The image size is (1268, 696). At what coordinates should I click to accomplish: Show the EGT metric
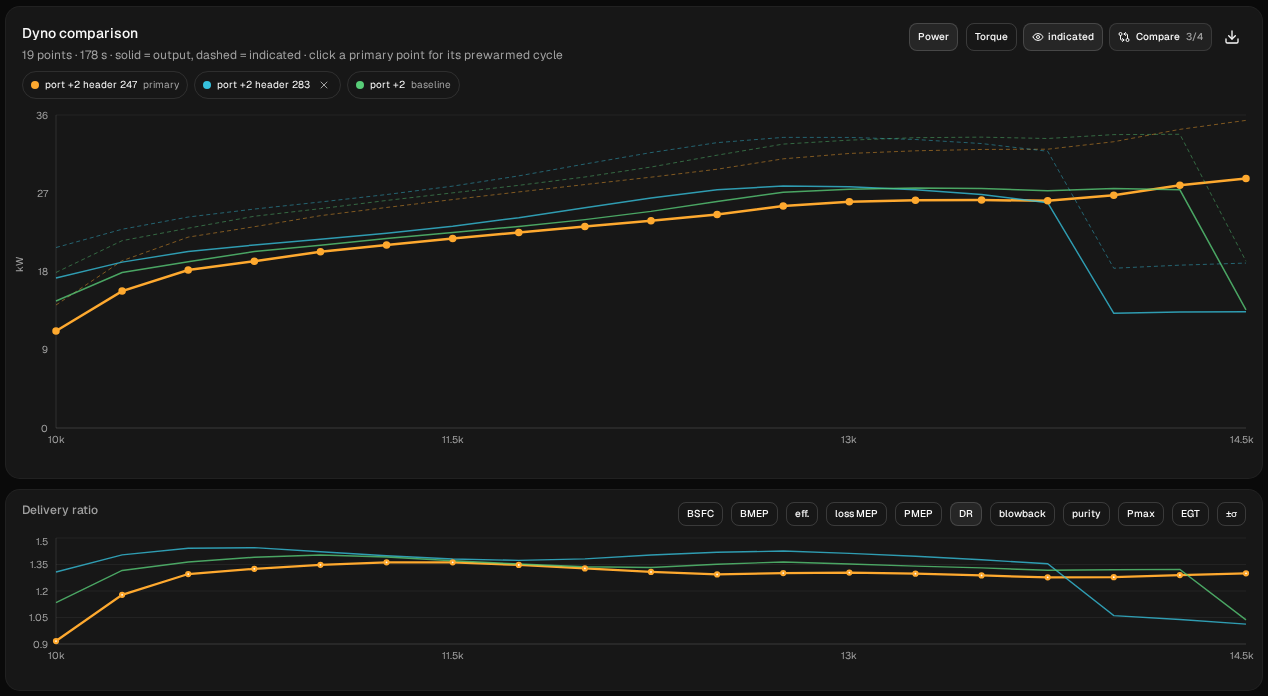pos(1190,514)
